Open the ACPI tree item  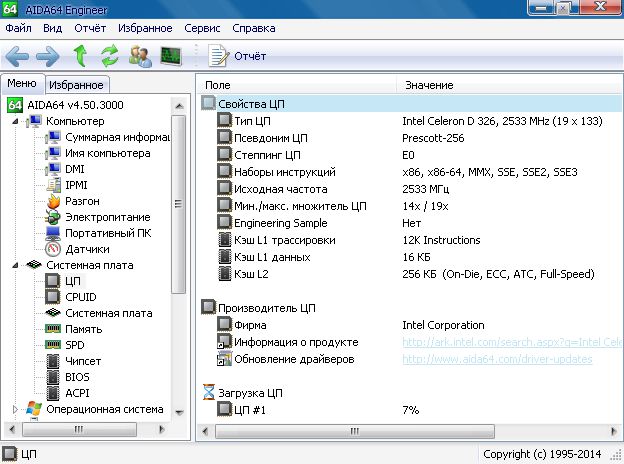tap(77, 393)
